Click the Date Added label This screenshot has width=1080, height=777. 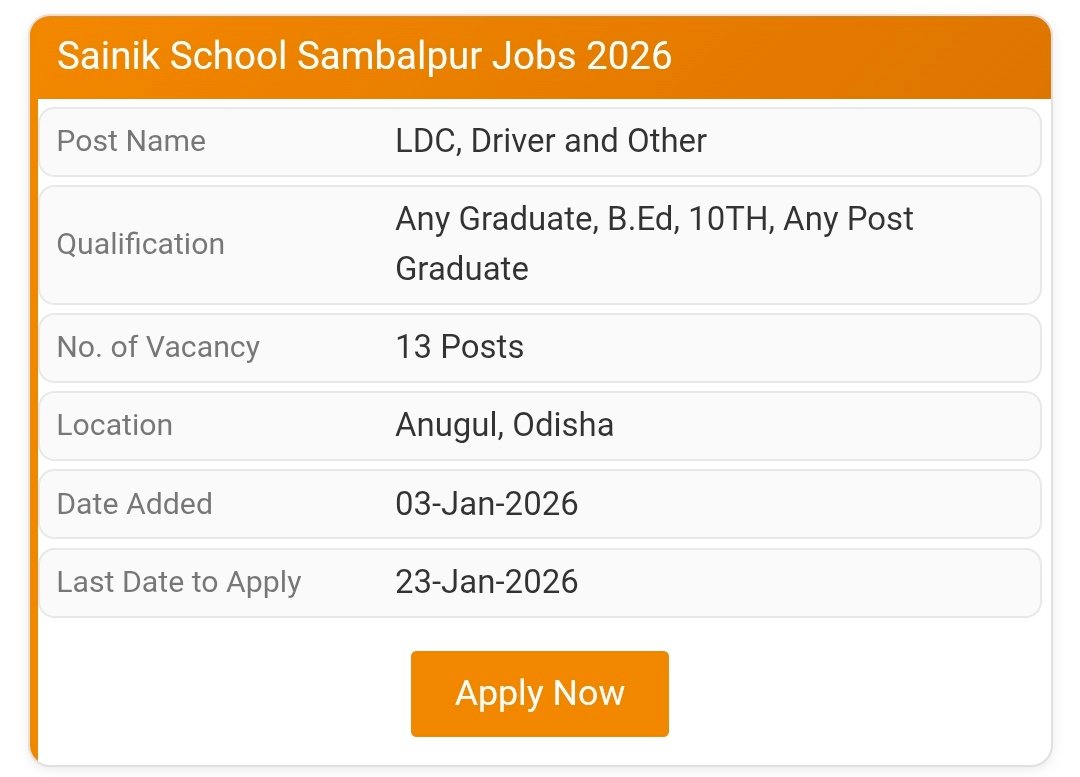click(x=134, y=503)
